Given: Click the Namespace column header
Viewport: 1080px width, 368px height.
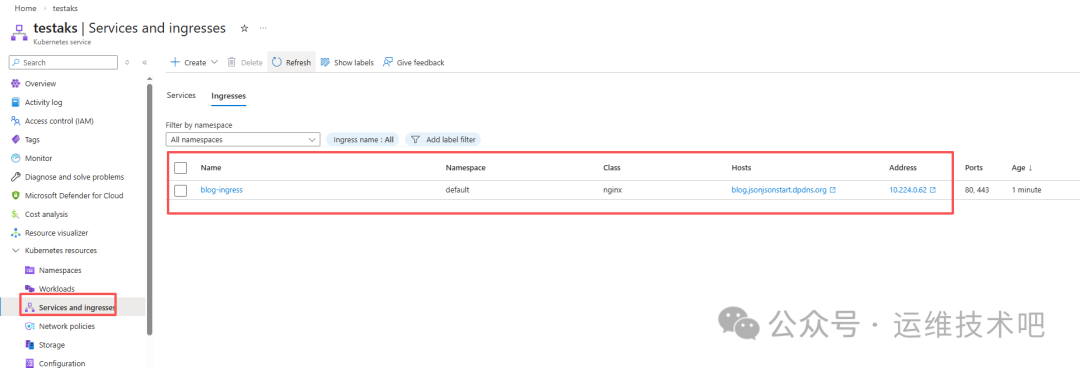Looking at the screenshot, I should pyautogui.click(x=466, y=167).
